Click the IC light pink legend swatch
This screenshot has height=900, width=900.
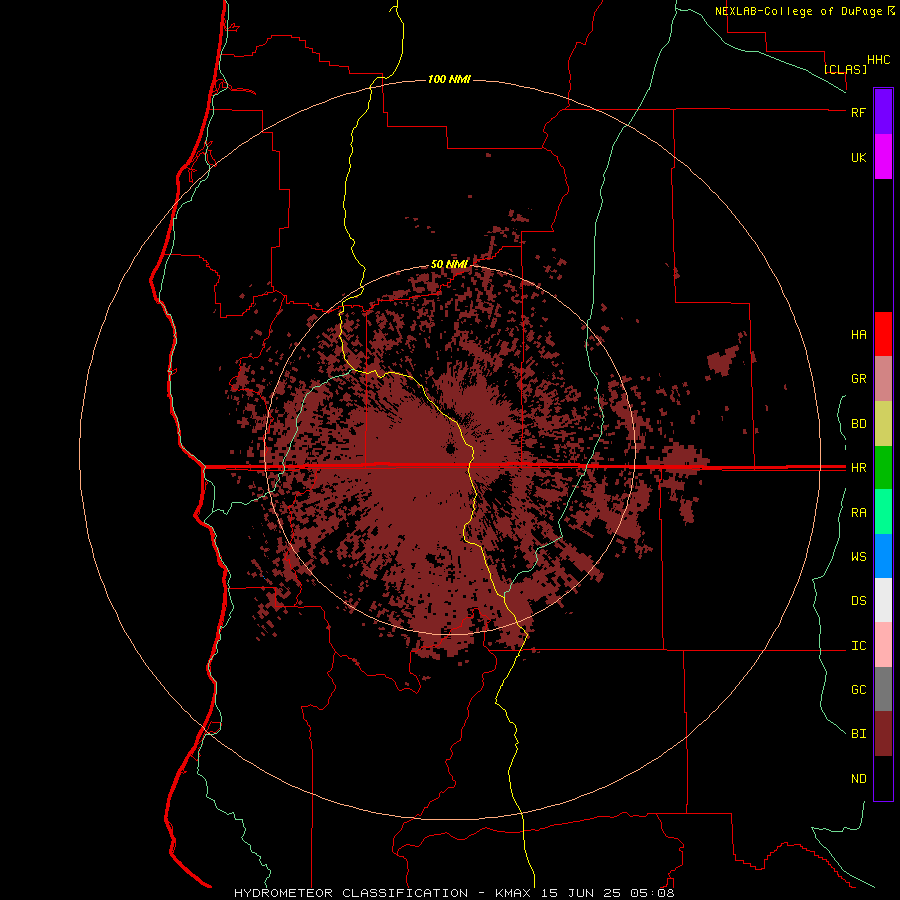point(883,645)
